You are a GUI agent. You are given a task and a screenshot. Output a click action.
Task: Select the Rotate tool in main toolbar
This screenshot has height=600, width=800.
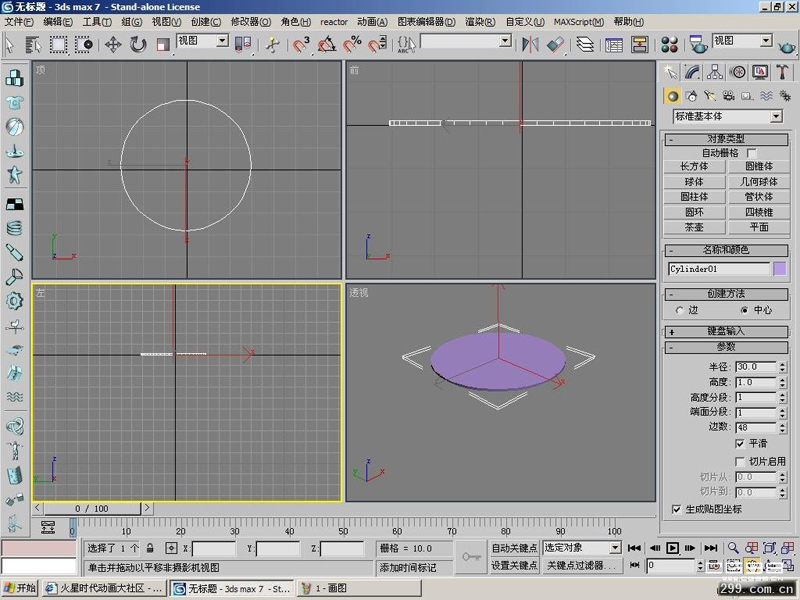(138, 44)
